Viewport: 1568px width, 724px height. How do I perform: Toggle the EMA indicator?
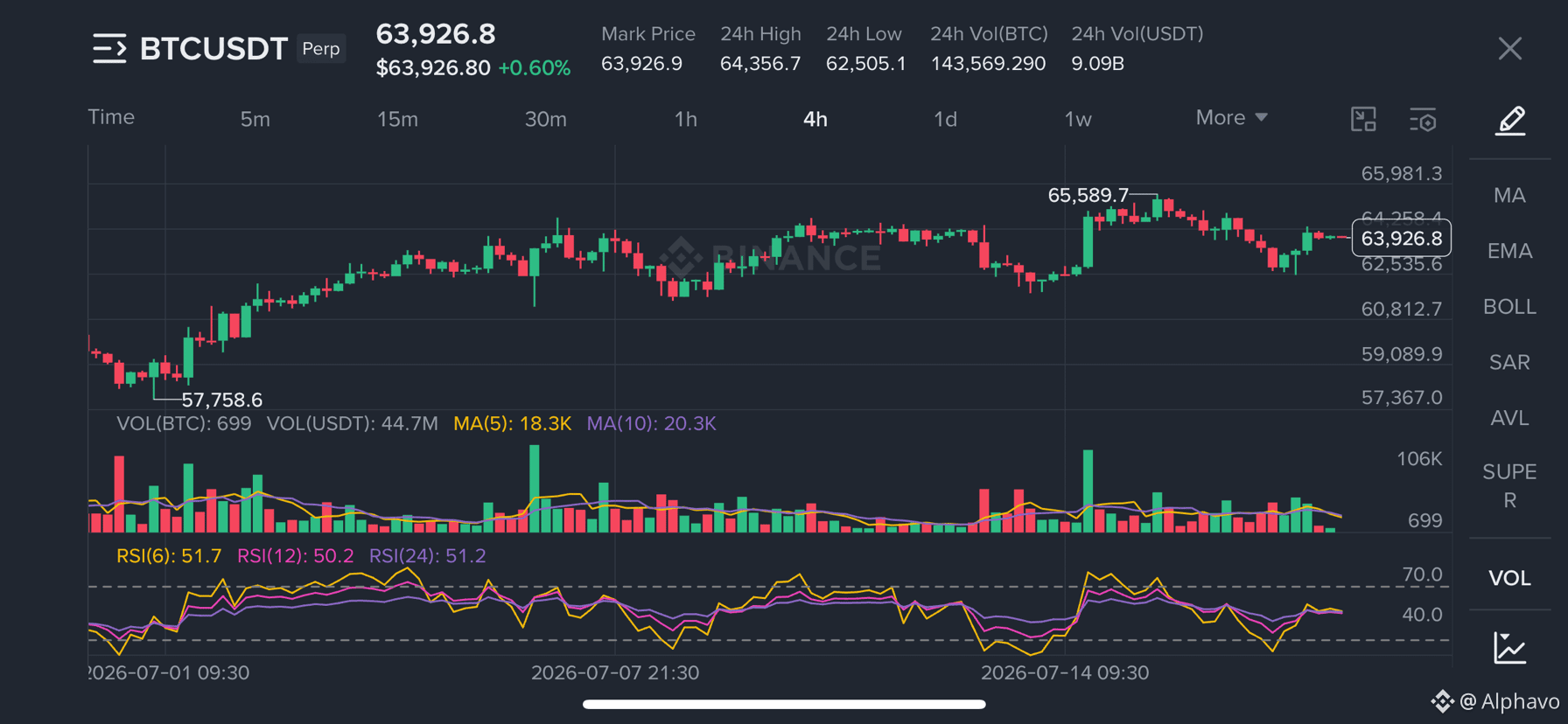[x=1509, y=251]
